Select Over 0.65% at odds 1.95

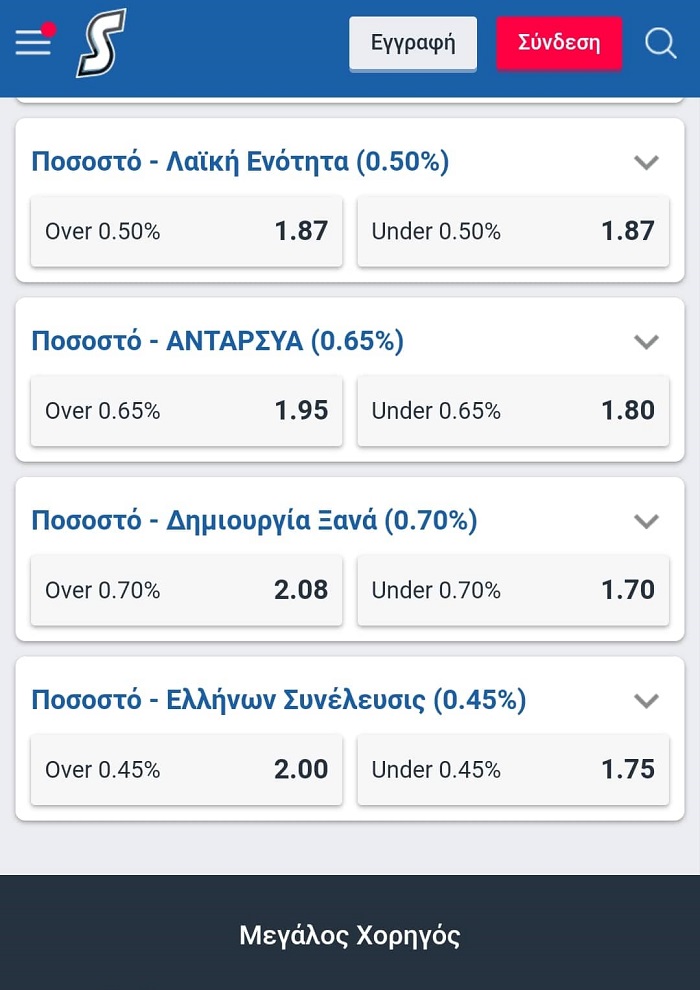[186, 410]
